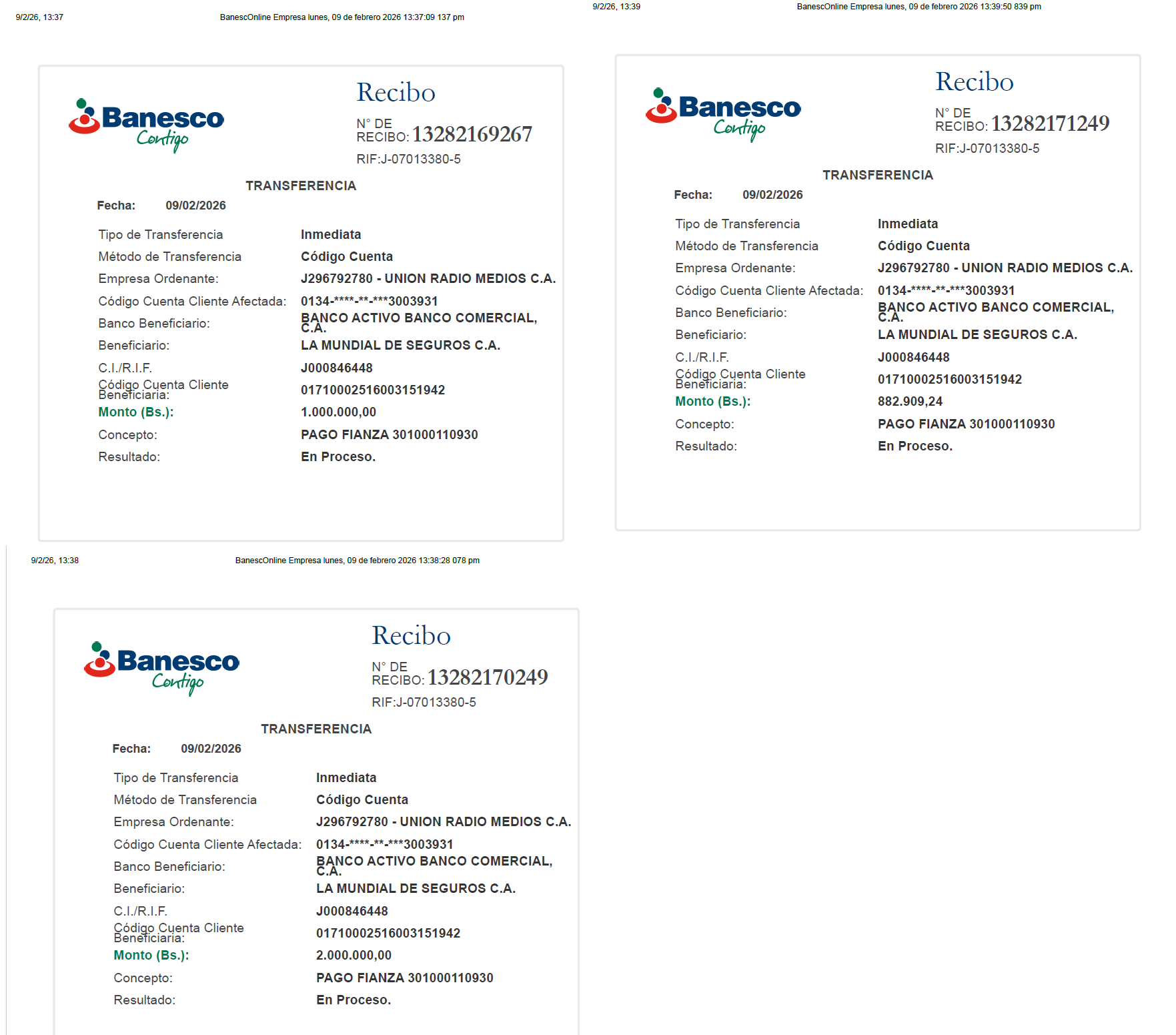1176x1035 pixels.
Task: Click the amount 1.000.000,00
Action: [x=338, y=412]
